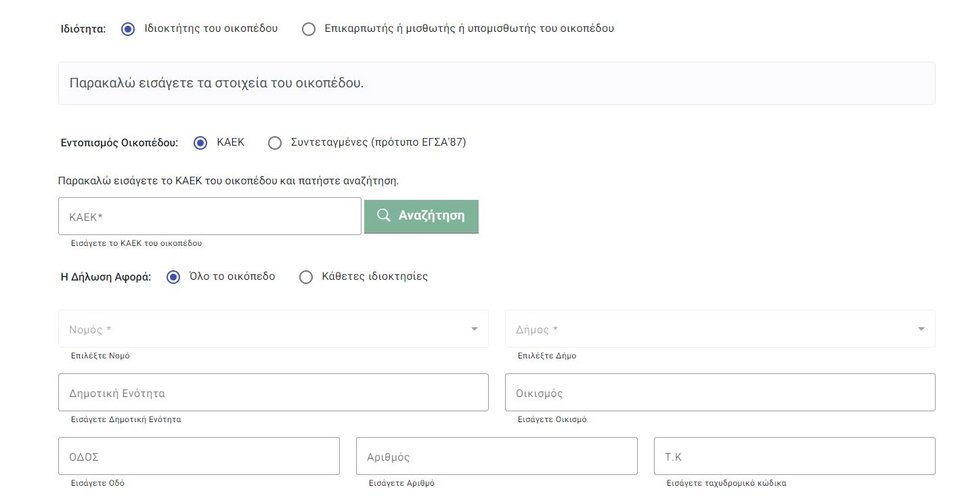Choose the Κάθετες ιδιοκτησίες radio button

(307, 277)
